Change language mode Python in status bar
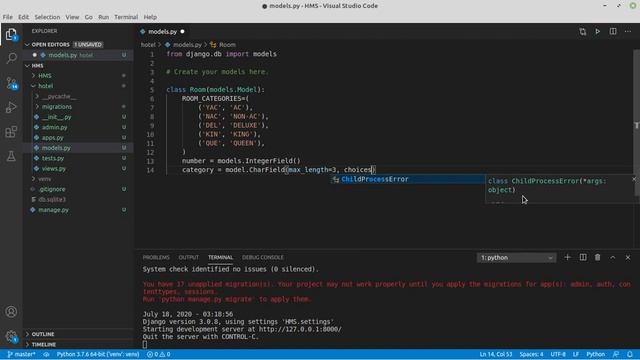 (596, 354)
